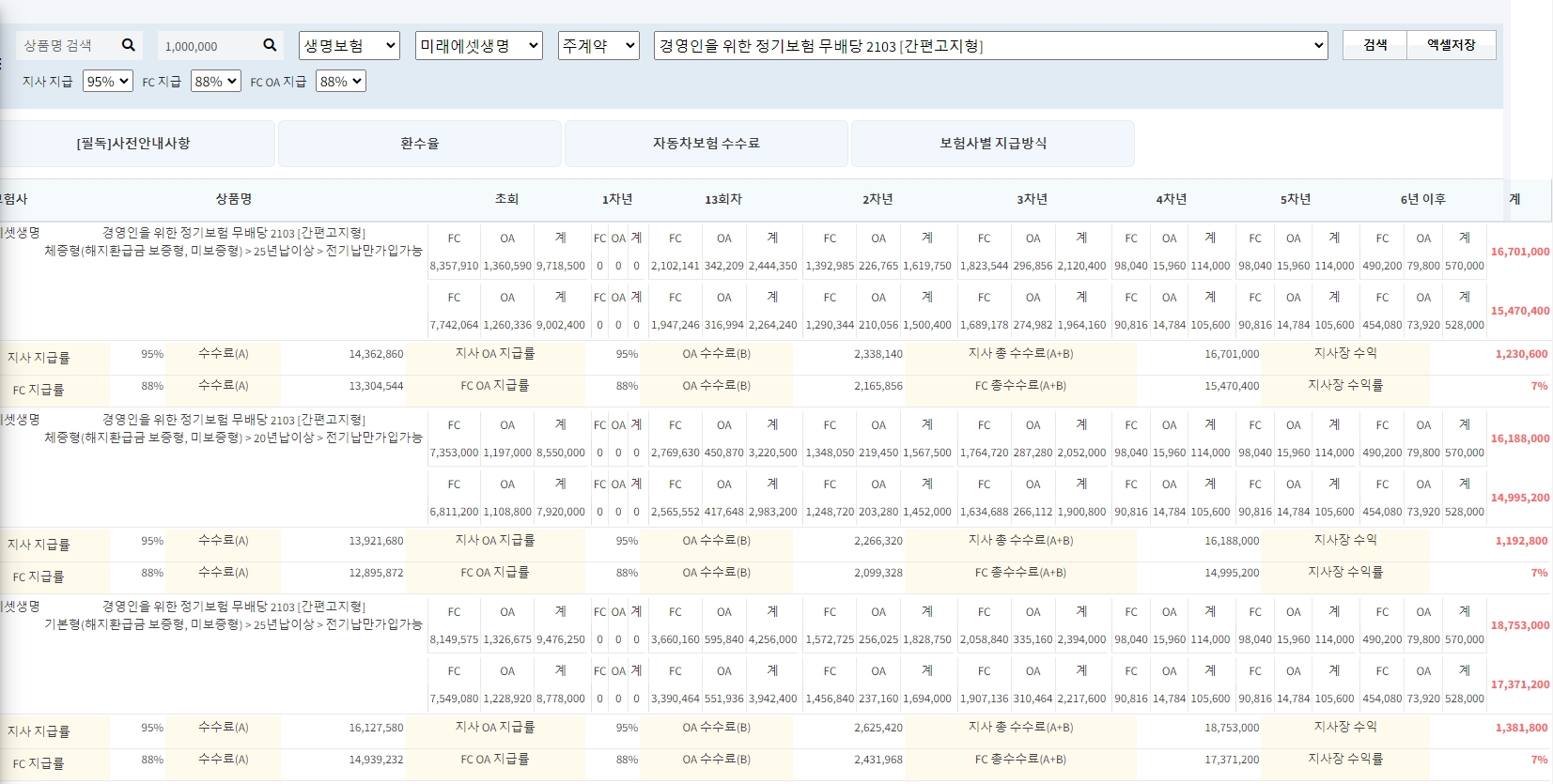
Task: Click the 1,230,600 지사장 수익 value
Action: (x=1522, y=354)
